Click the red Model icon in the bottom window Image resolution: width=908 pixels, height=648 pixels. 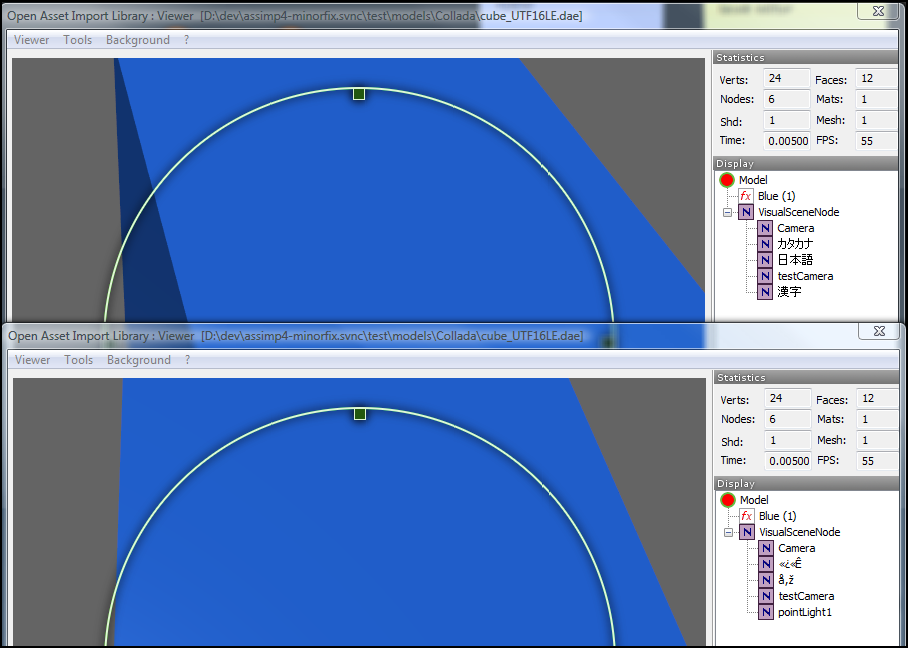(728, 500)
